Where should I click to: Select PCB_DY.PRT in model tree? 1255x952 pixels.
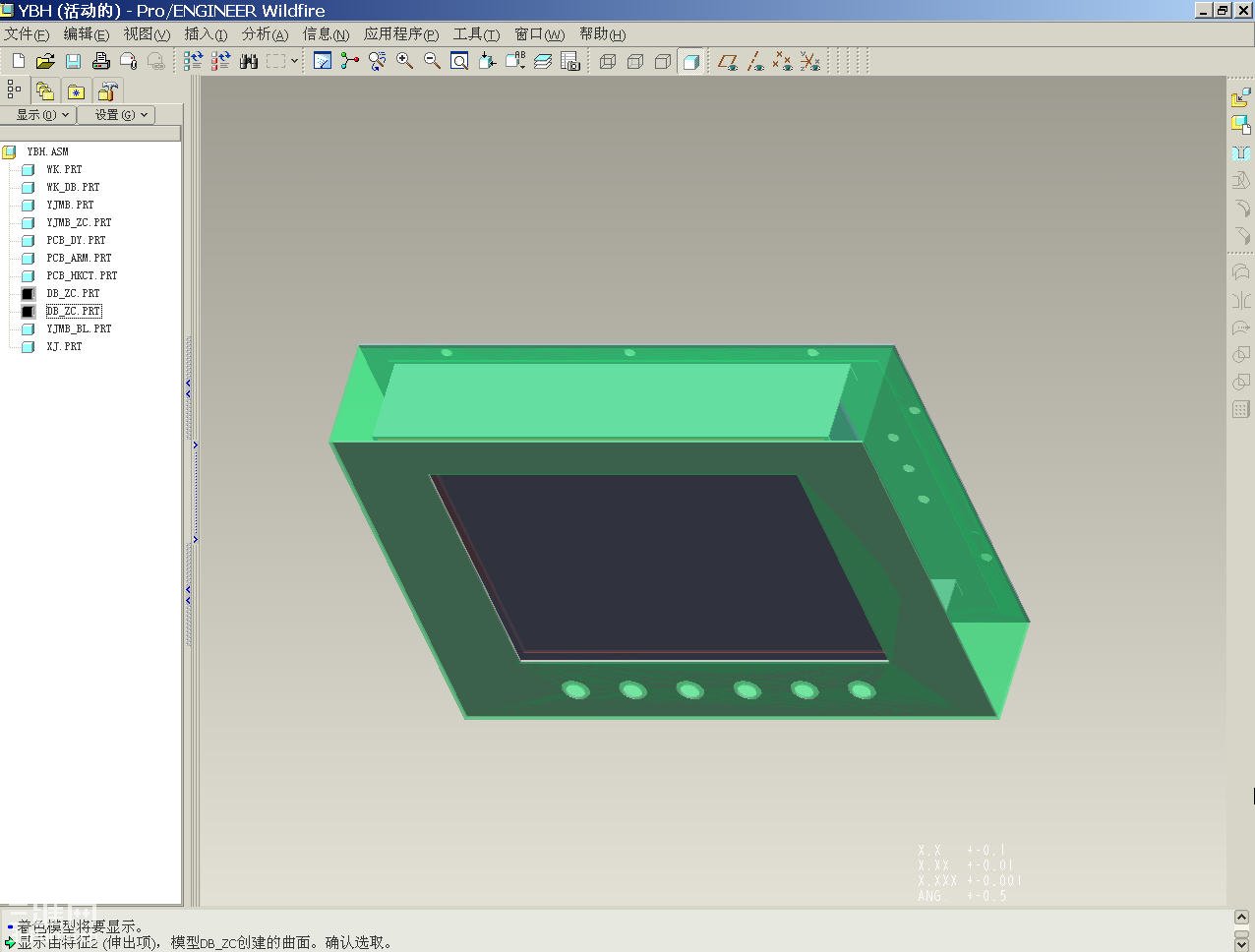tap(76, 240)
